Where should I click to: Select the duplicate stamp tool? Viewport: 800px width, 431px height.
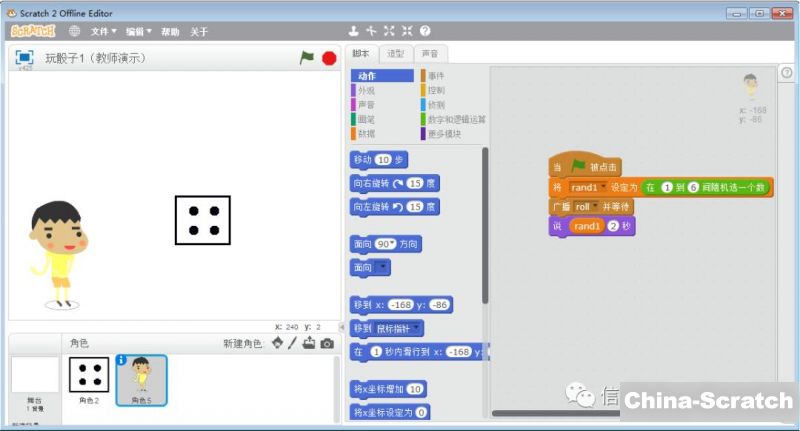click(x=353, y=31)
